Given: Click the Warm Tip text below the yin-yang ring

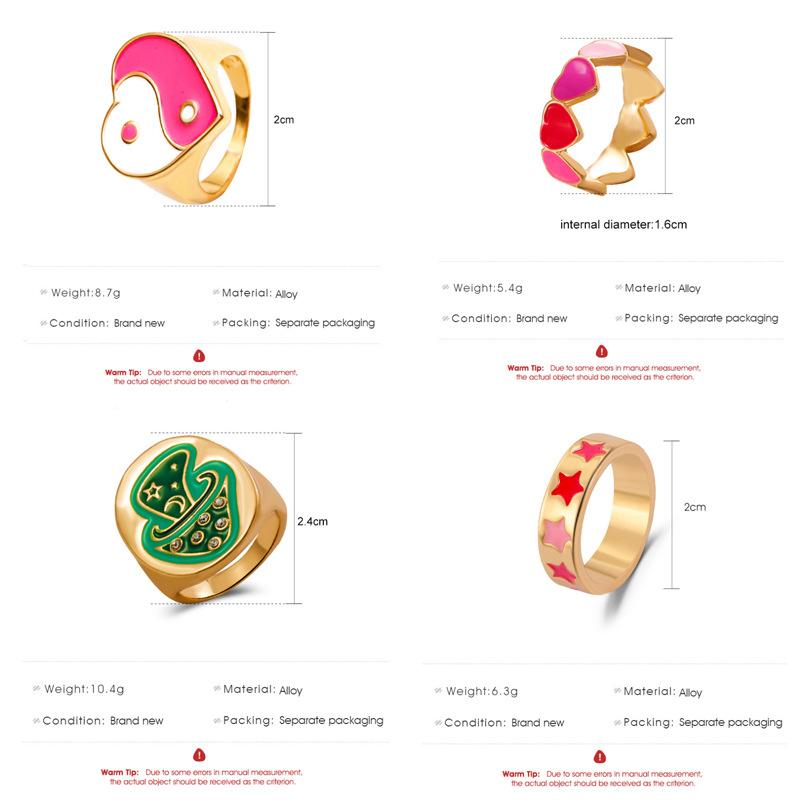Looking at the screenshot, I should pos(202,377).
